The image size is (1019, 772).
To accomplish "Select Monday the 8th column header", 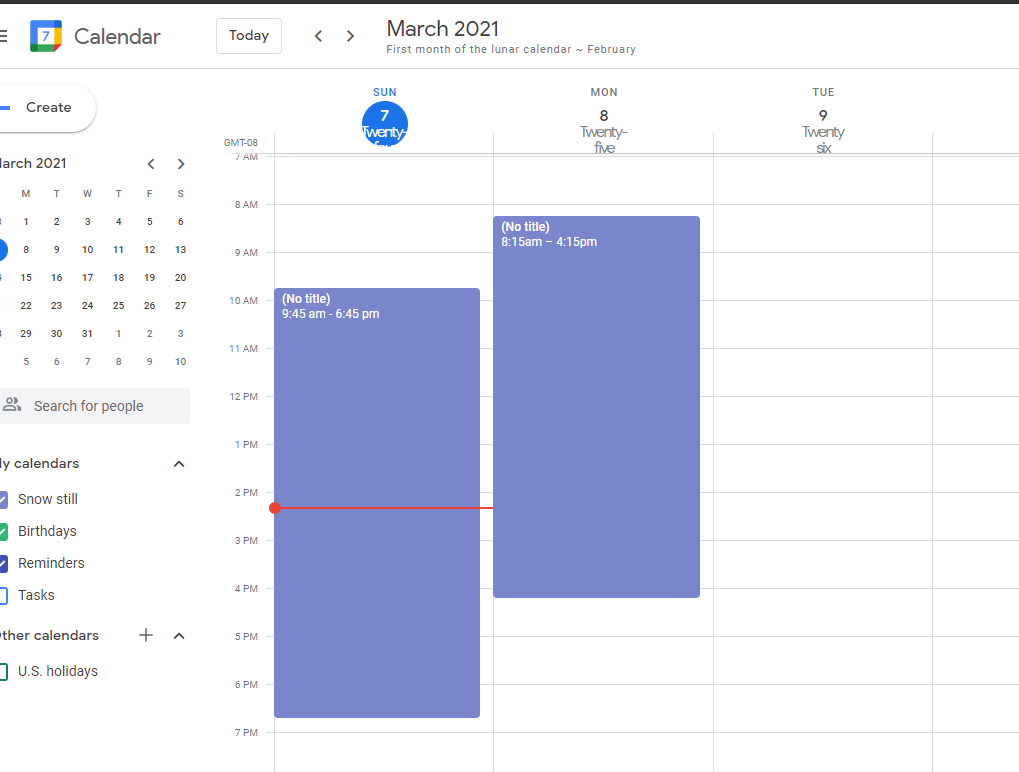I will [603, 115].
